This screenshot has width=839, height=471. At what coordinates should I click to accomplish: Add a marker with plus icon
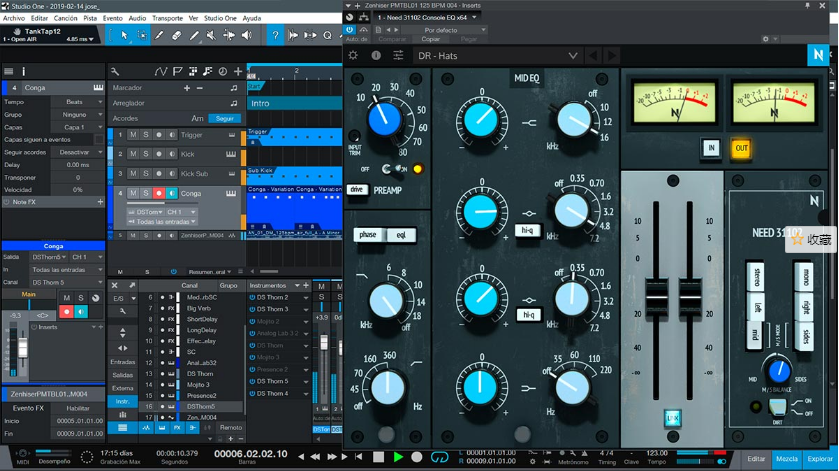[187, 88]
